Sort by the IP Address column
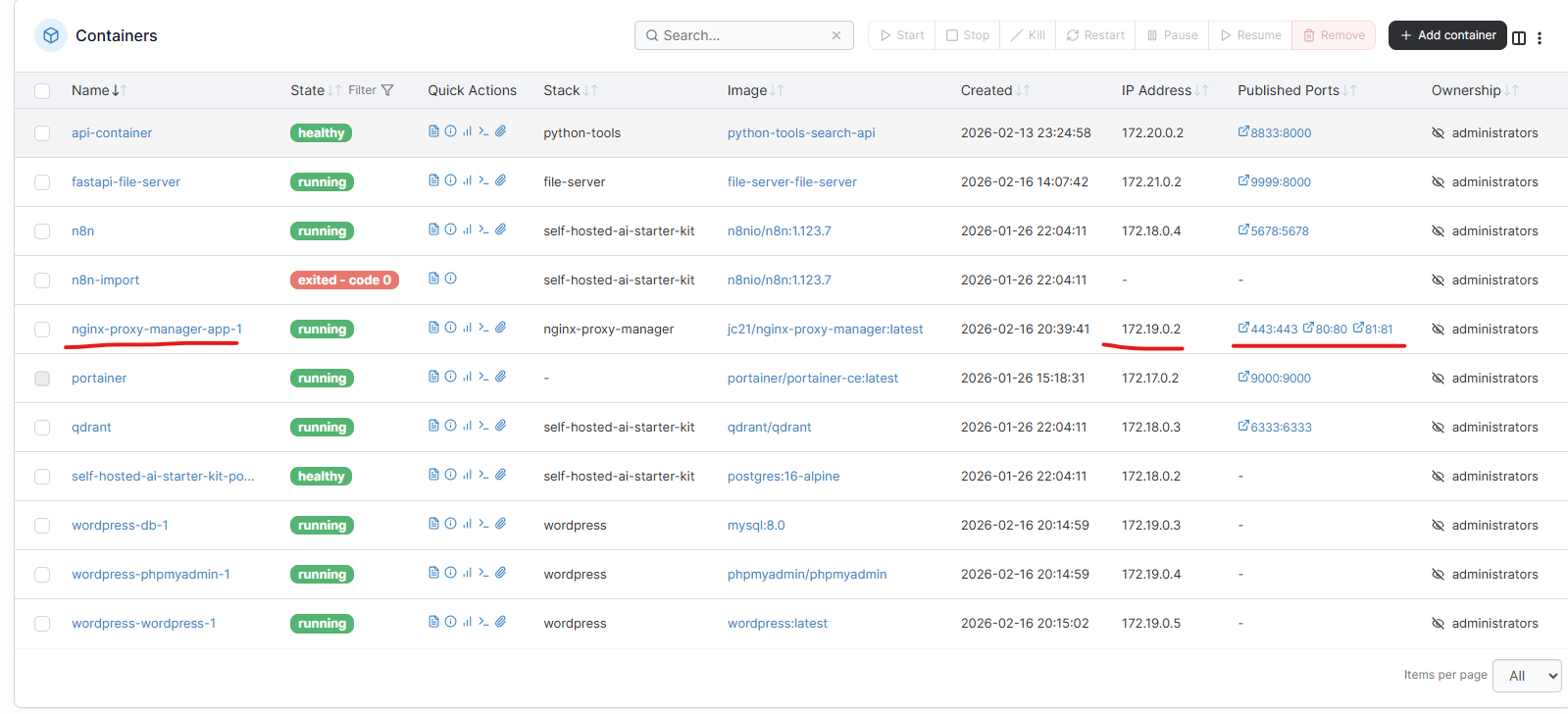The image size is (1568, 714). [1165, 90]
